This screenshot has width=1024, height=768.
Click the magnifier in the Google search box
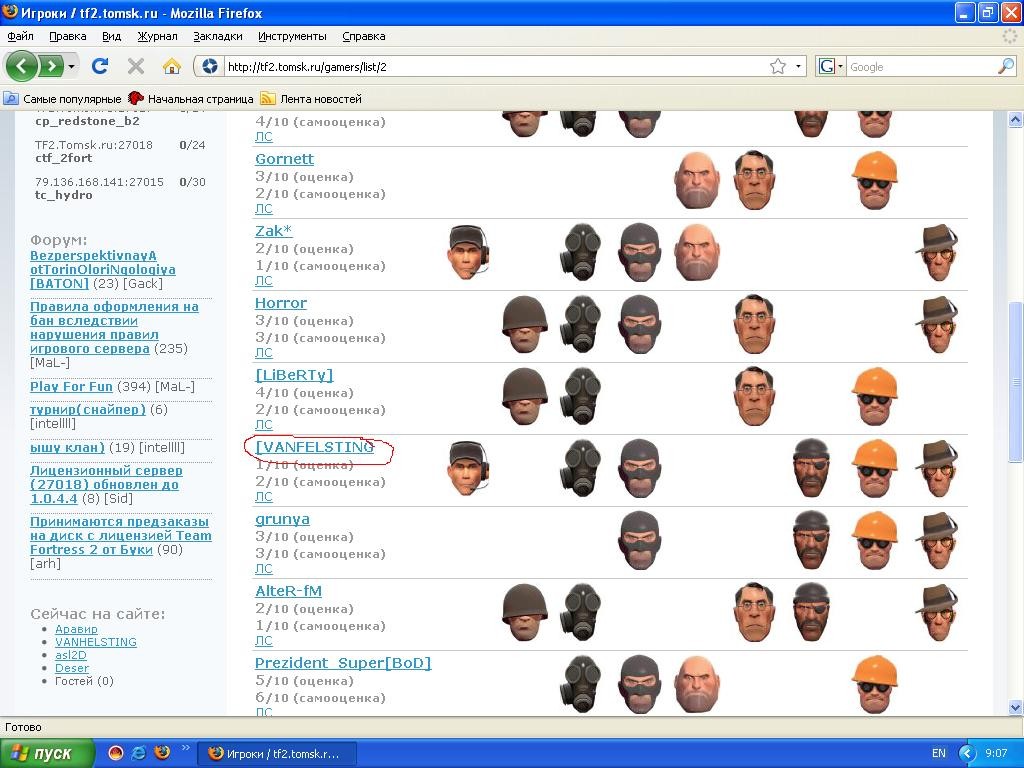coord(1006,66)
